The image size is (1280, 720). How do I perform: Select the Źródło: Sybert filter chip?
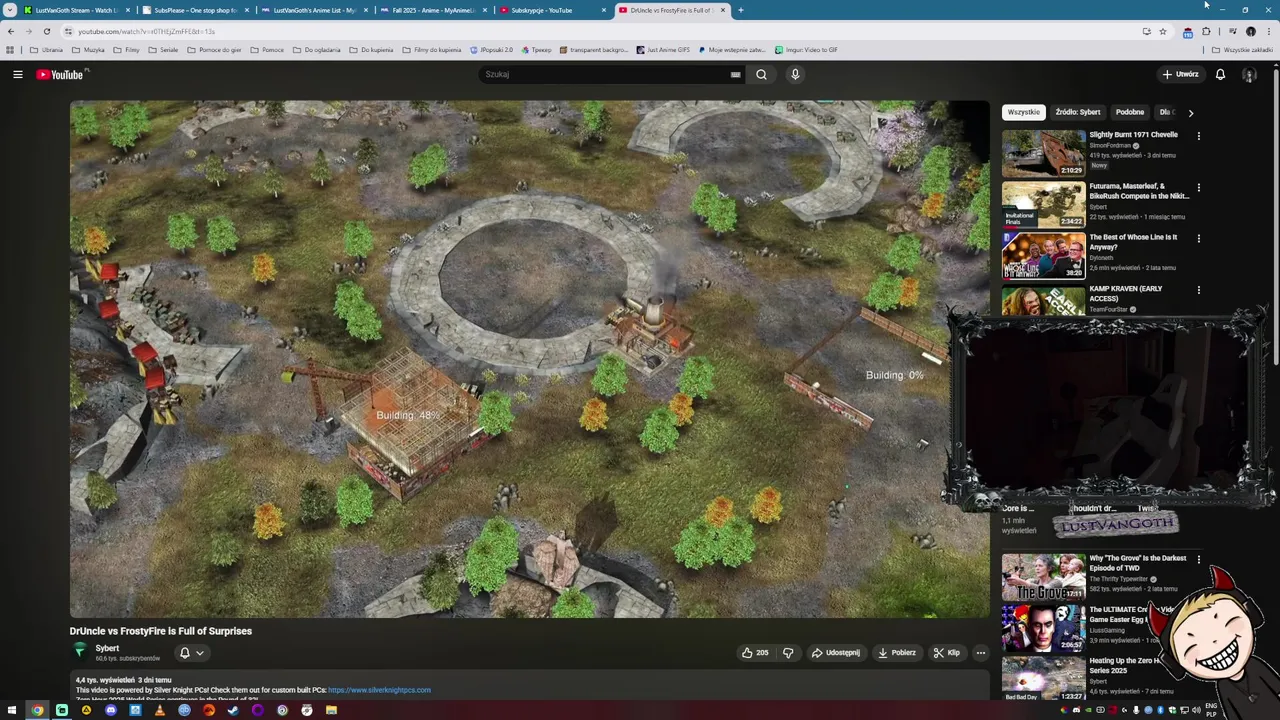1077,112
